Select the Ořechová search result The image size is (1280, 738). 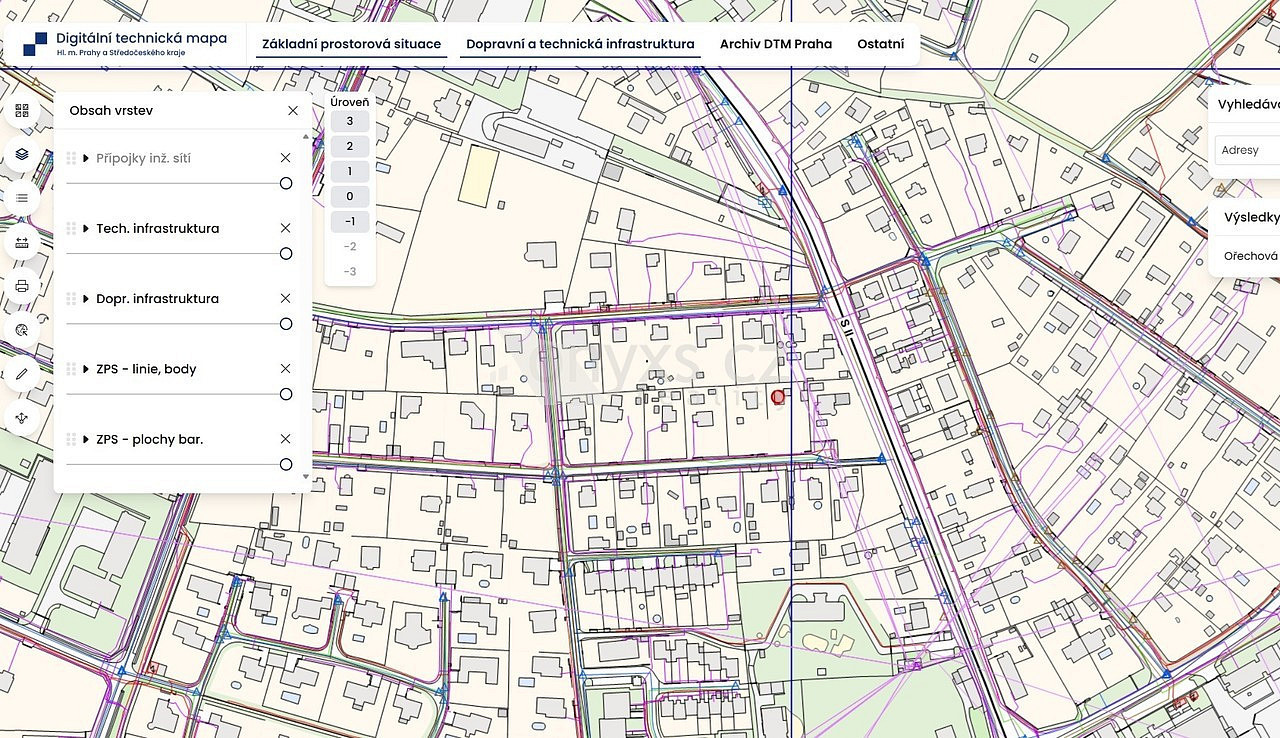pos(1251,256)
